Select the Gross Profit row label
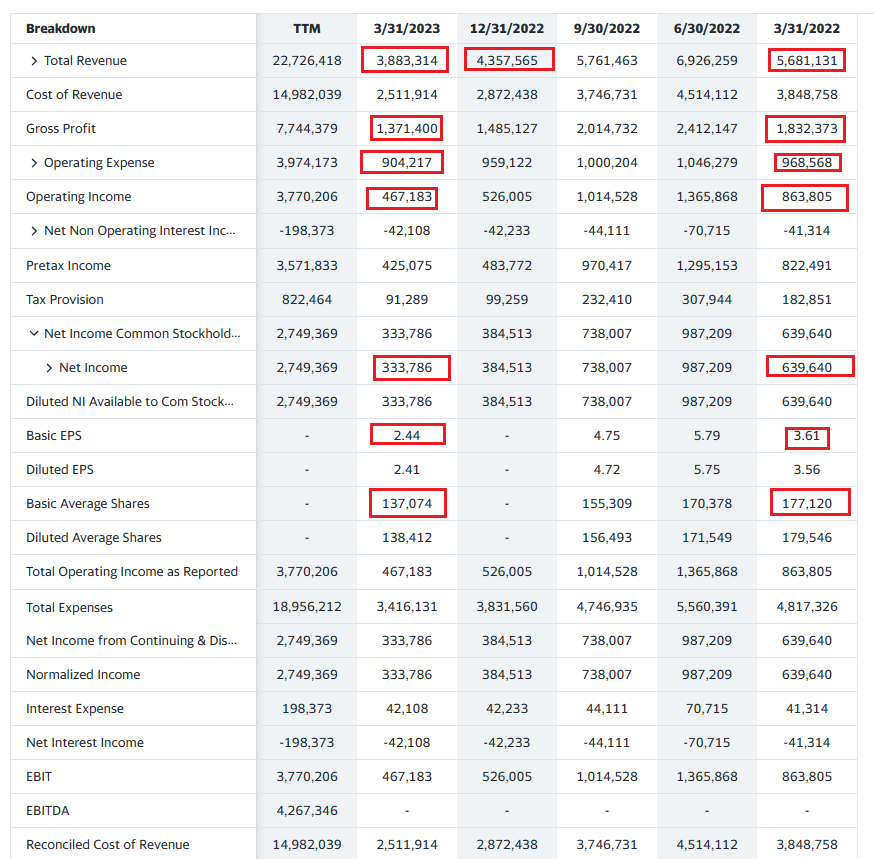The width and height of the screenshot is (874, 859). (61, 129)
